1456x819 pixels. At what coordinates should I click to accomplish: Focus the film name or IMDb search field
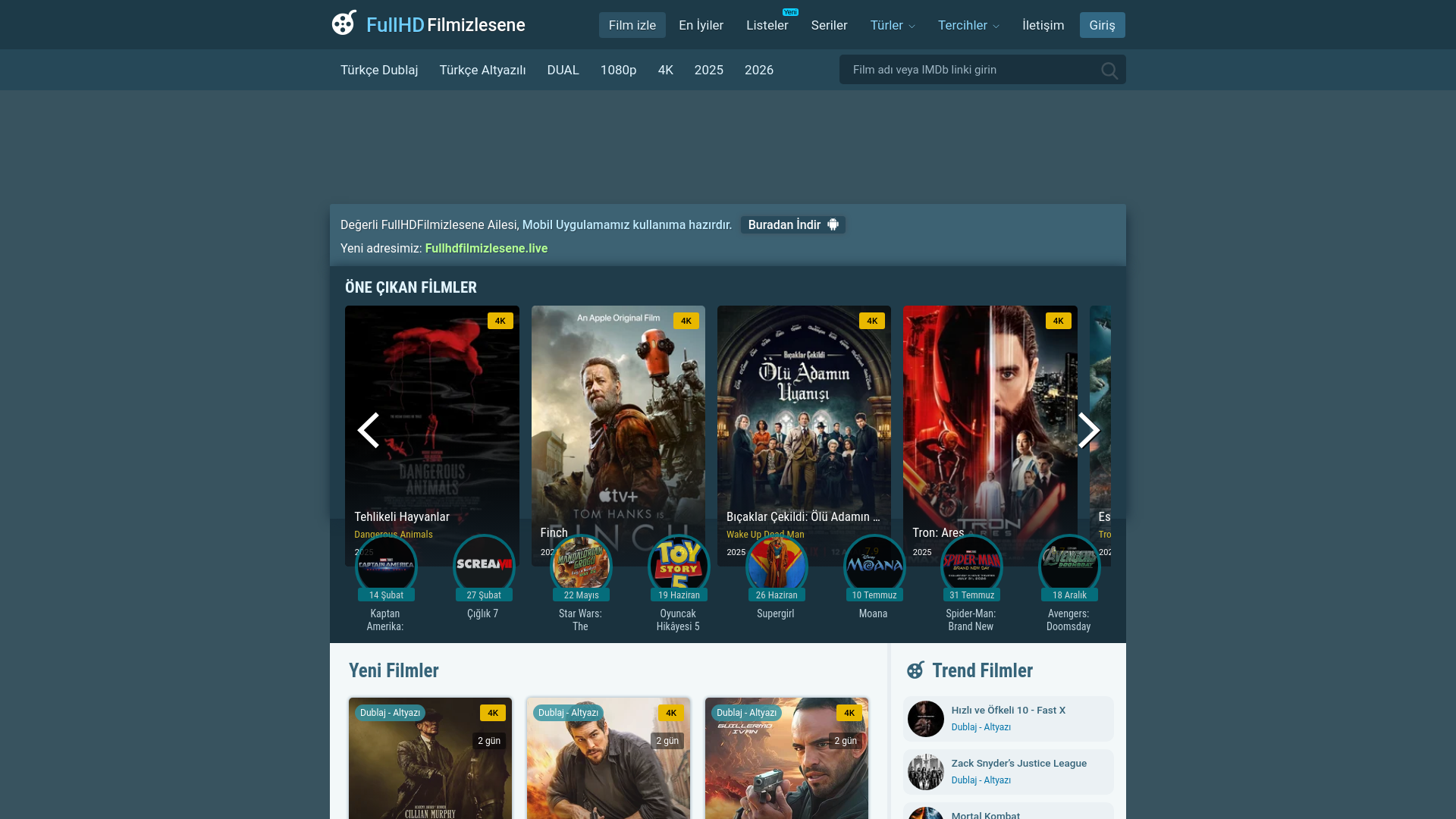pyautogui.click(x=982, y=70)
